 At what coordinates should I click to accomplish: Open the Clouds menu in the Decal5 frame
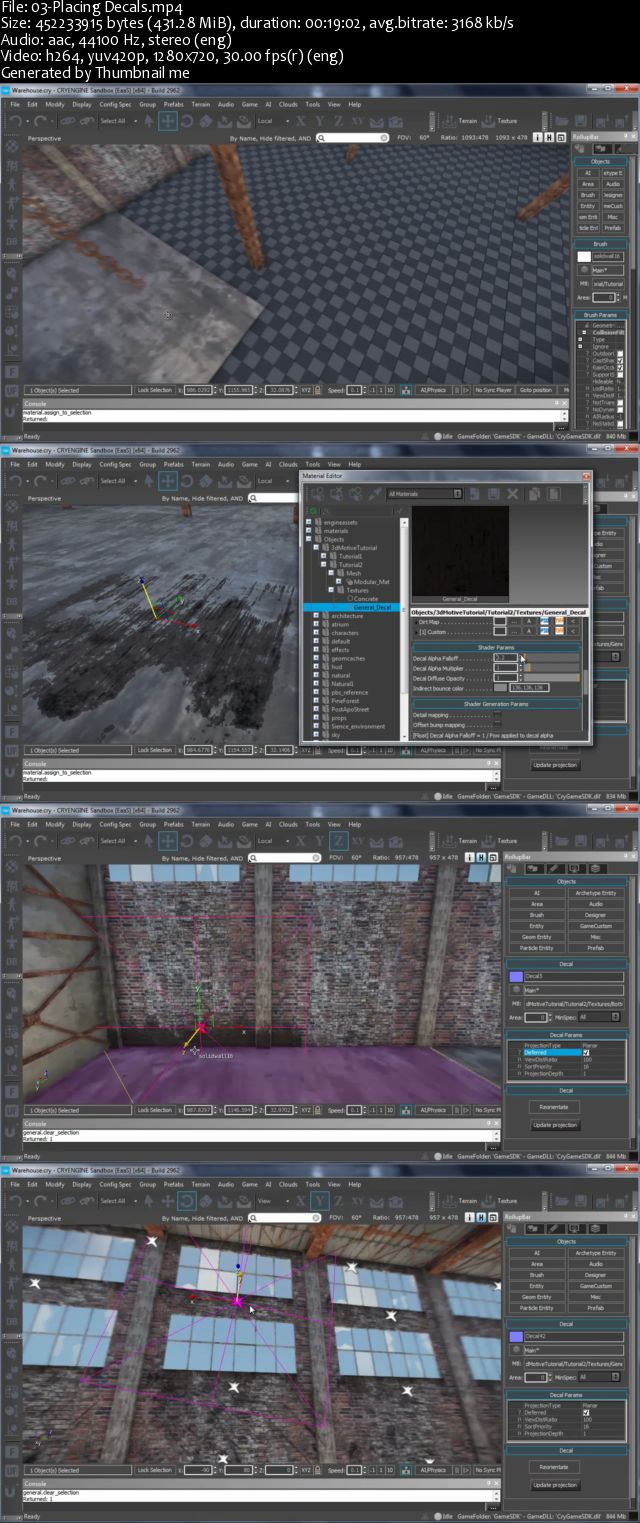(288, 824)
